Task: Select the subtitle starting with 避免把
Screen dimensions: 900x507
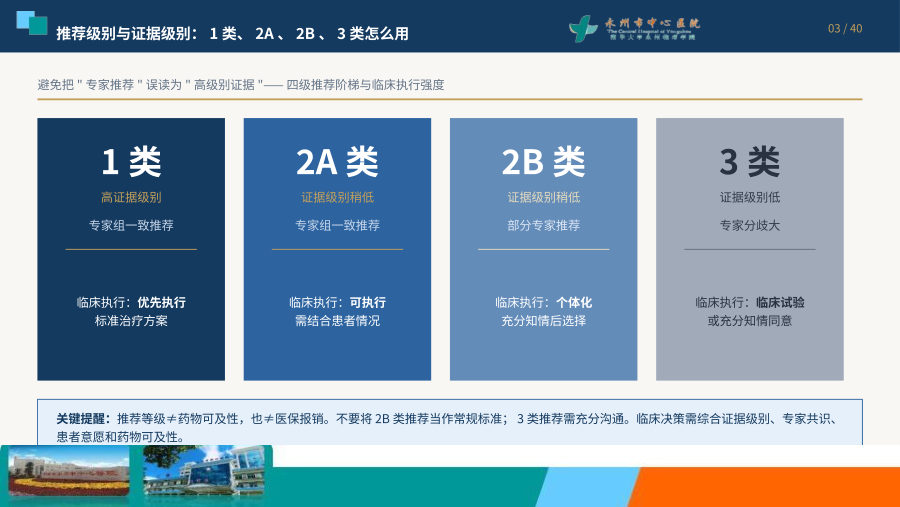Action: pos(241,85)
